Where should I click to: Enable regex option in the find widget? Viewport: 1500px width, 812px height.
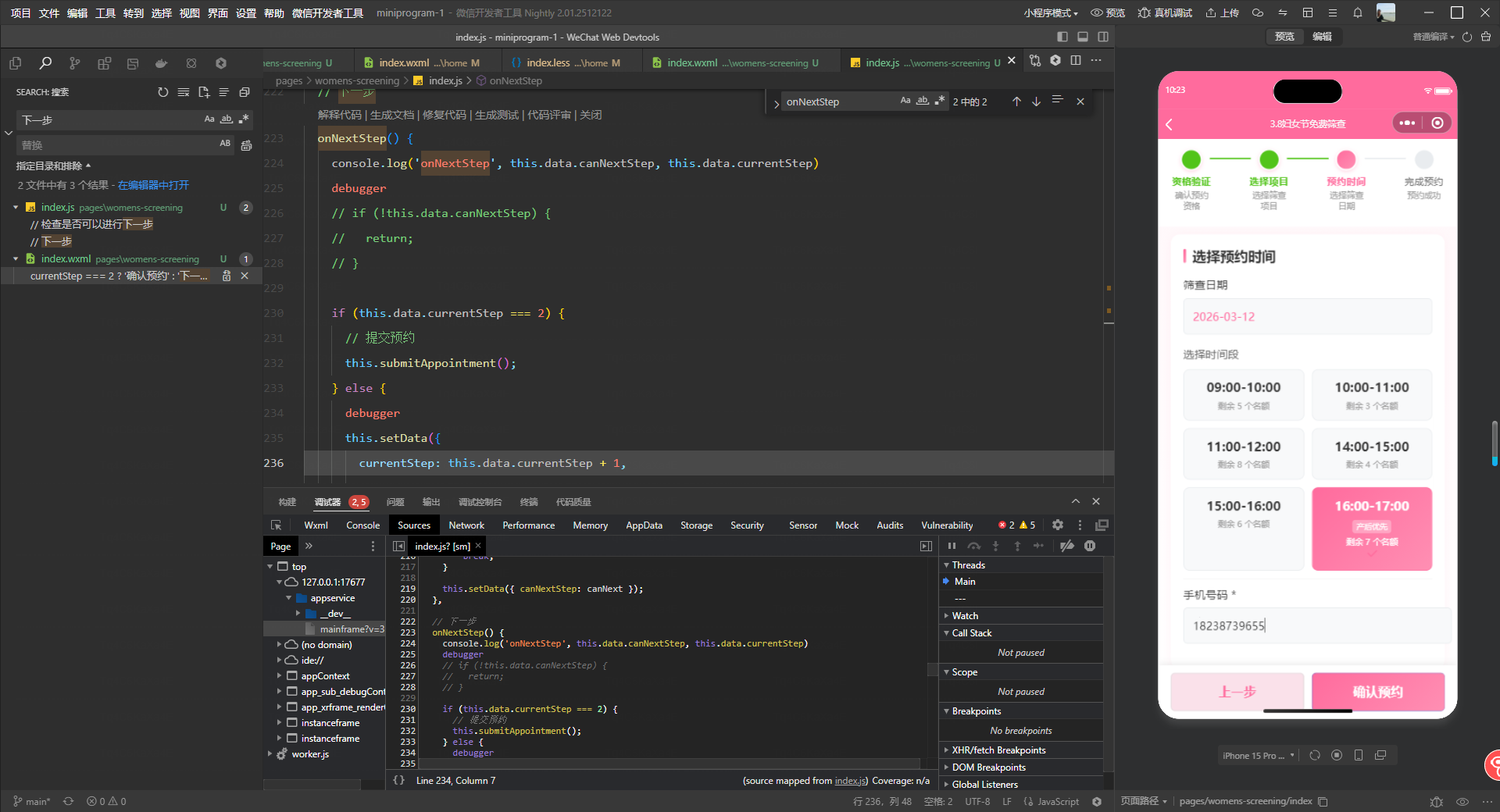[939, 101]
